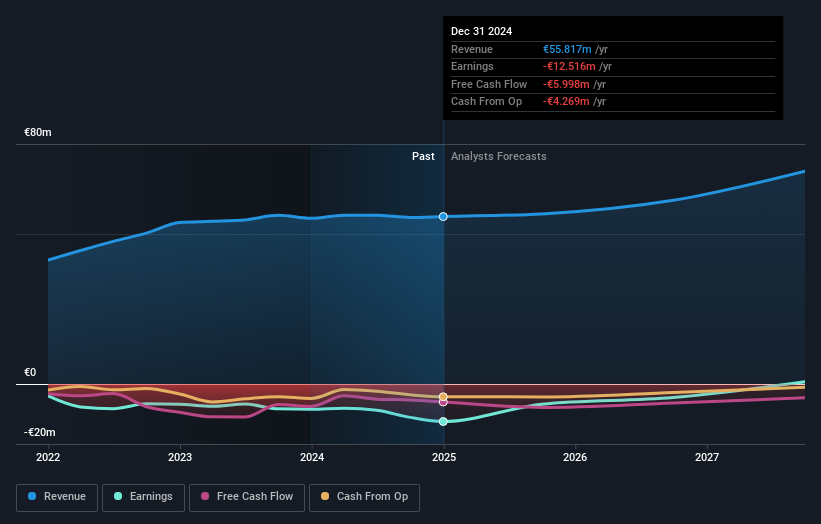Click the 2025 x-axis label
The width and height of the screenshot is (821, 524).
444,457
